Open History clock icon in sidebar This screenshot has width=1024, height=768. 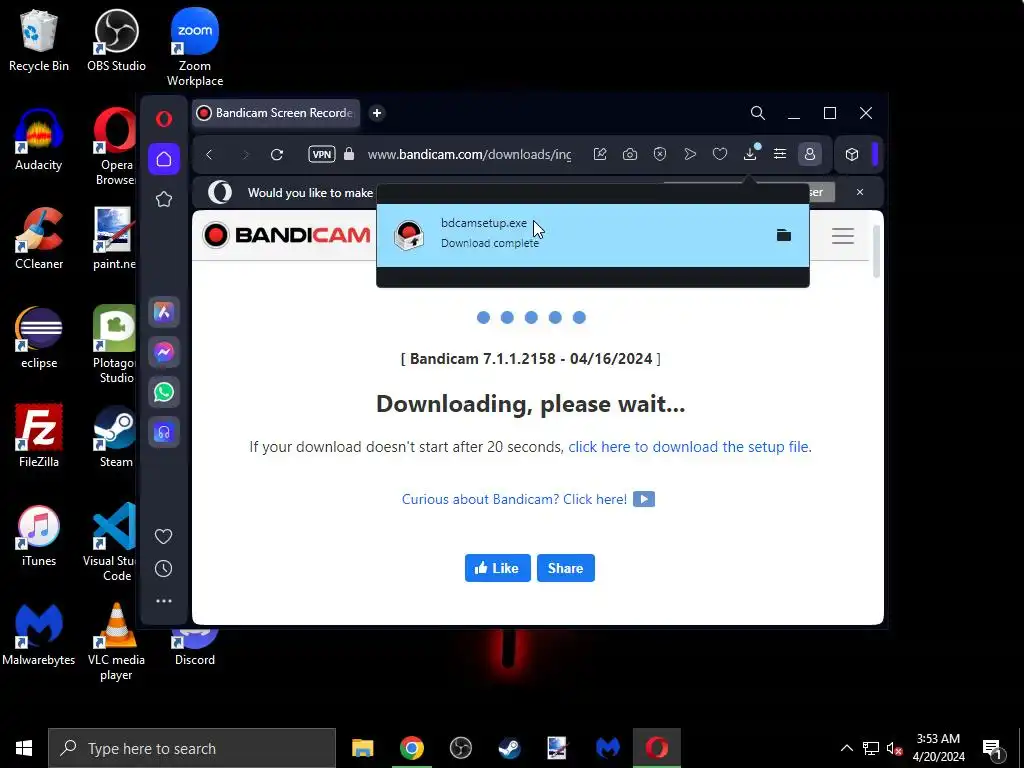coord(163,568)
